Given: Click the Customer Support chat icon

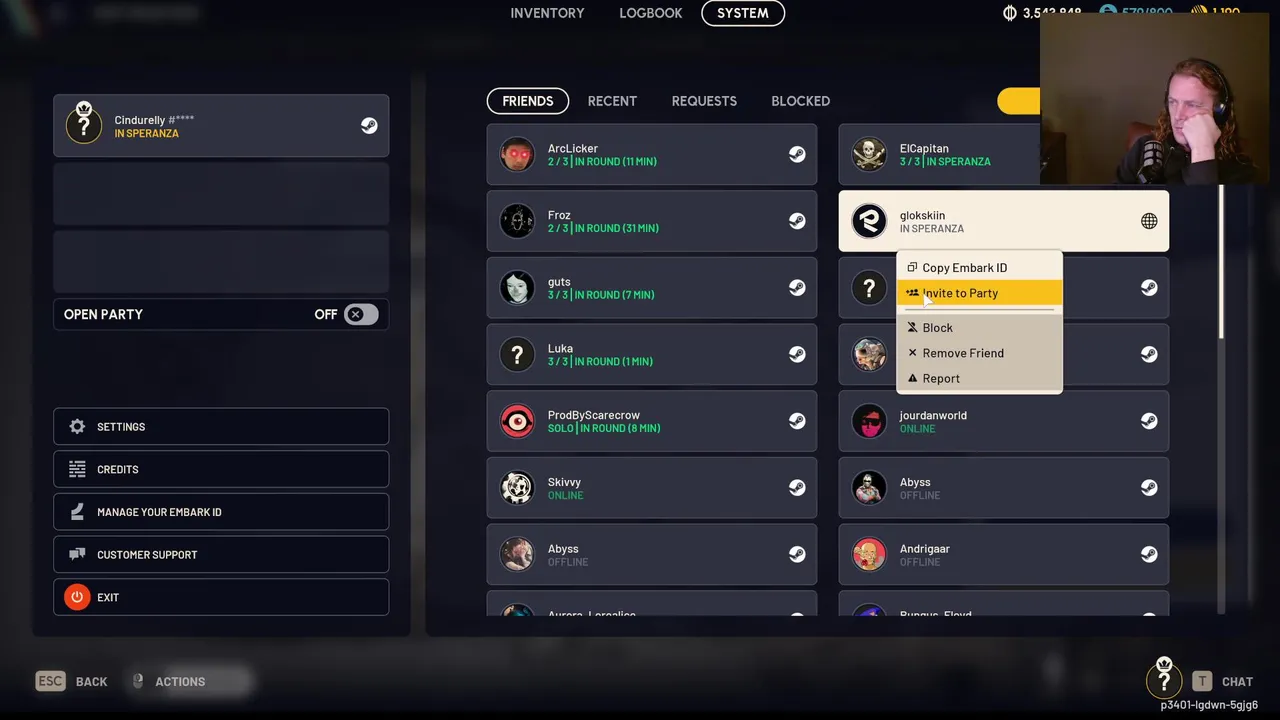Looking at the screenshot, I should (x=77, y=554).
